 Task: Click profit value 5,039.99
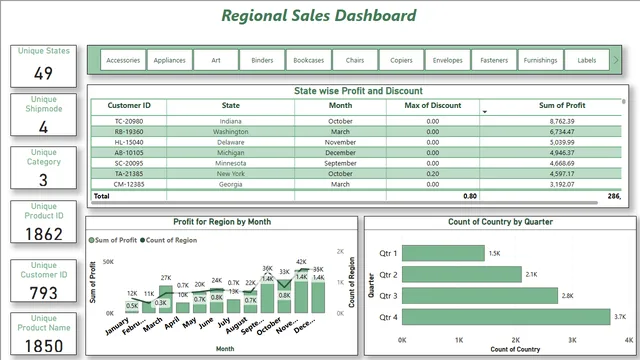pyautogui.click(x=562, y=142)
